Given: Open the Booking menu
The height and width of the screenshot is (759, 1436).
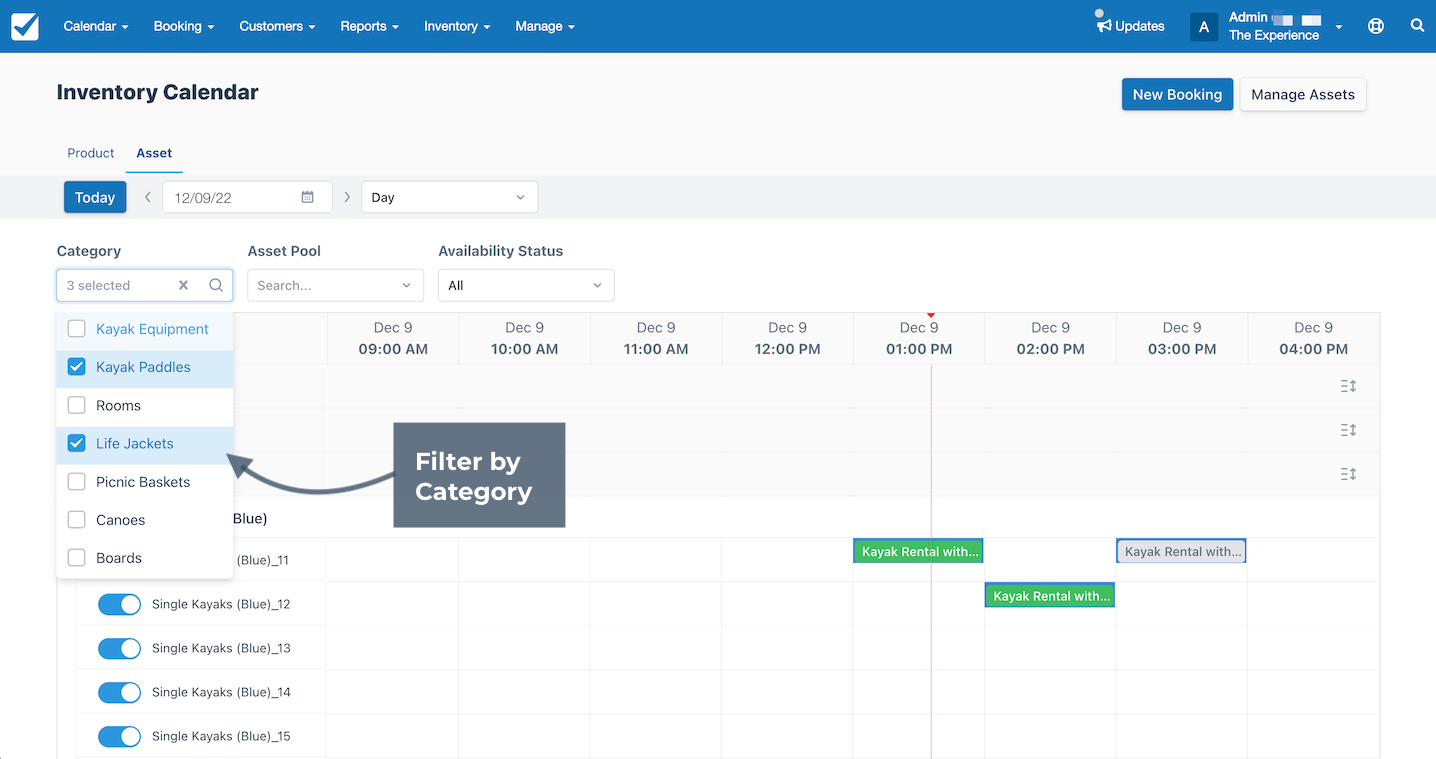Looking at the screenshot, I should pyautogui.click(x=184, y=26).
